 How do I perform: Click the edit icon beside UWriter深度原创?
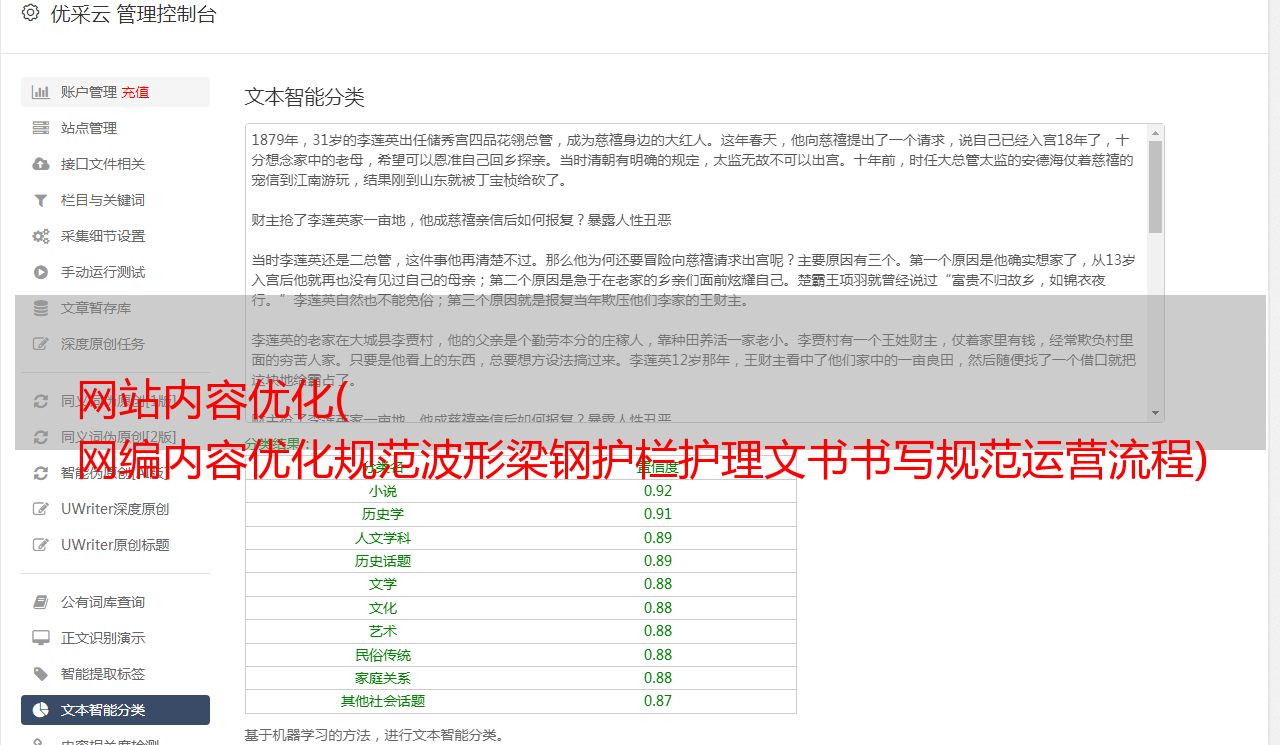point(40,509)
